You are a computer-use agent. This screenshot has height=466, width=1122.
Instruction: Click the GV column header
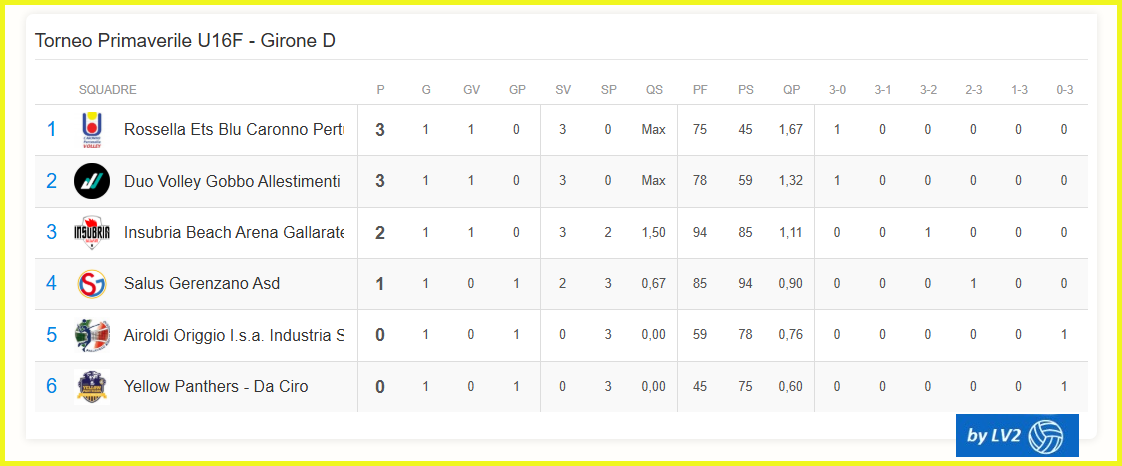pos(471,90)
